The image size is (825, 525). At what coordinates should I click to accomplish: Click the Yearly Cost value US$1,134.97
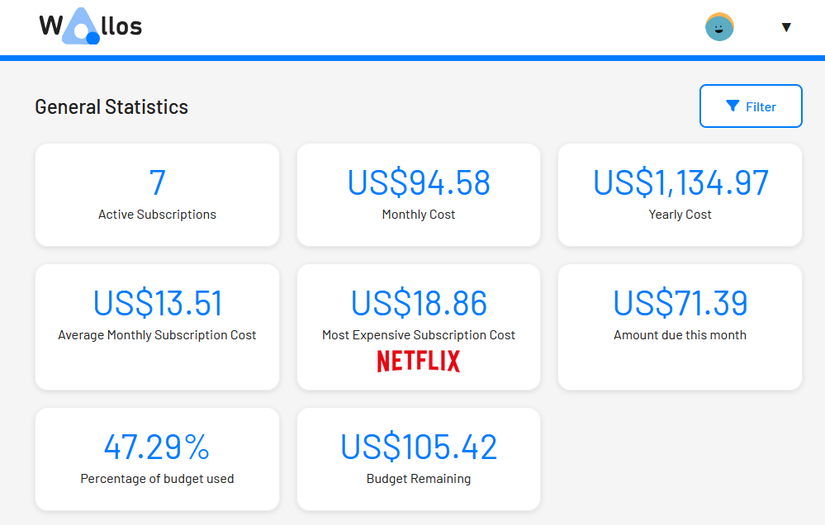680,183
